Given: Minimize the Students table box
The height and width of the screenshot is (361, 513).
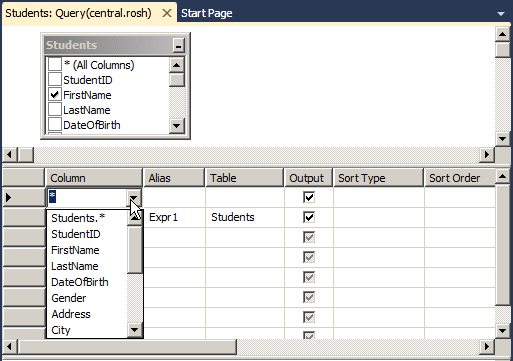Looking at the screenshot, I should [178, 46].
